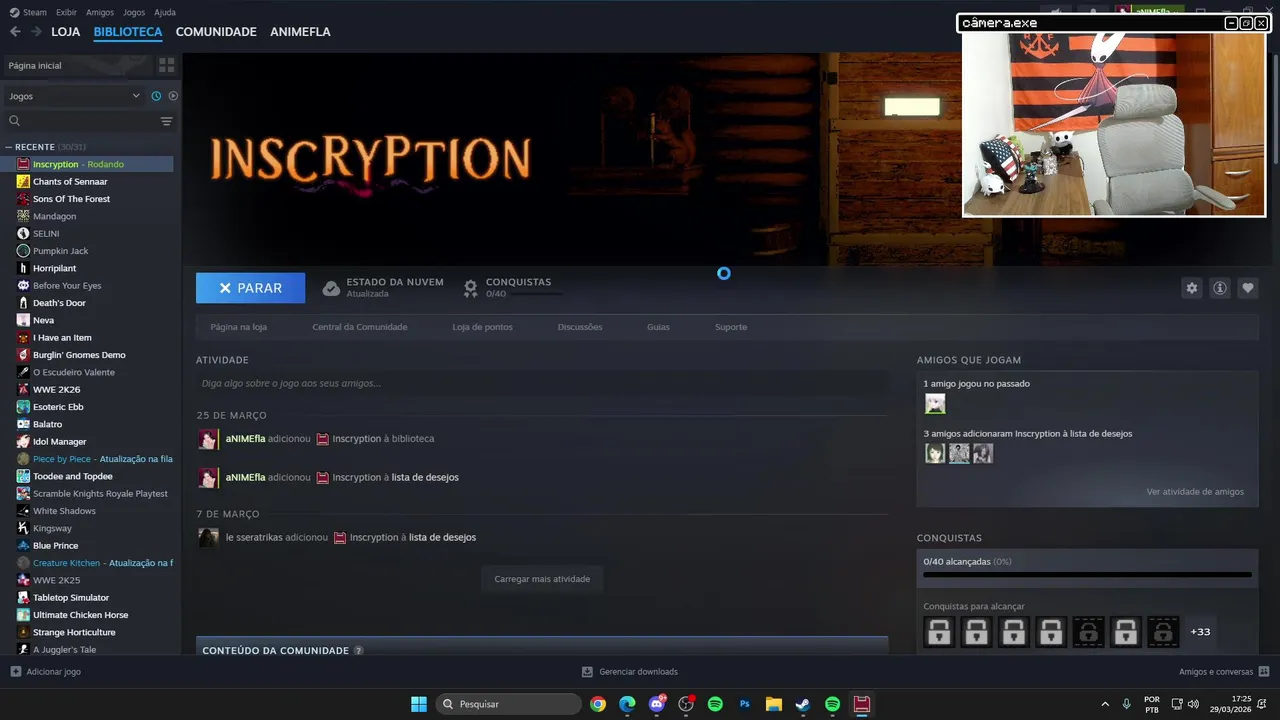Open File Explorer from the taskbar
1280x720 pixels.
pyautogui.click(x=774, y=704)
